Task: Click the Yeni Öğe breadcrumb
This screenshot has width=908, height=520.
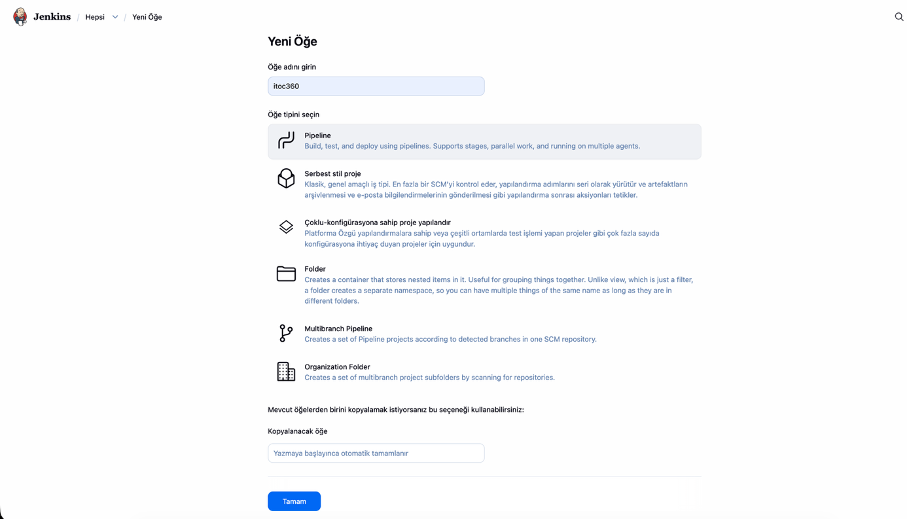Action: click(x=147, y=17)
